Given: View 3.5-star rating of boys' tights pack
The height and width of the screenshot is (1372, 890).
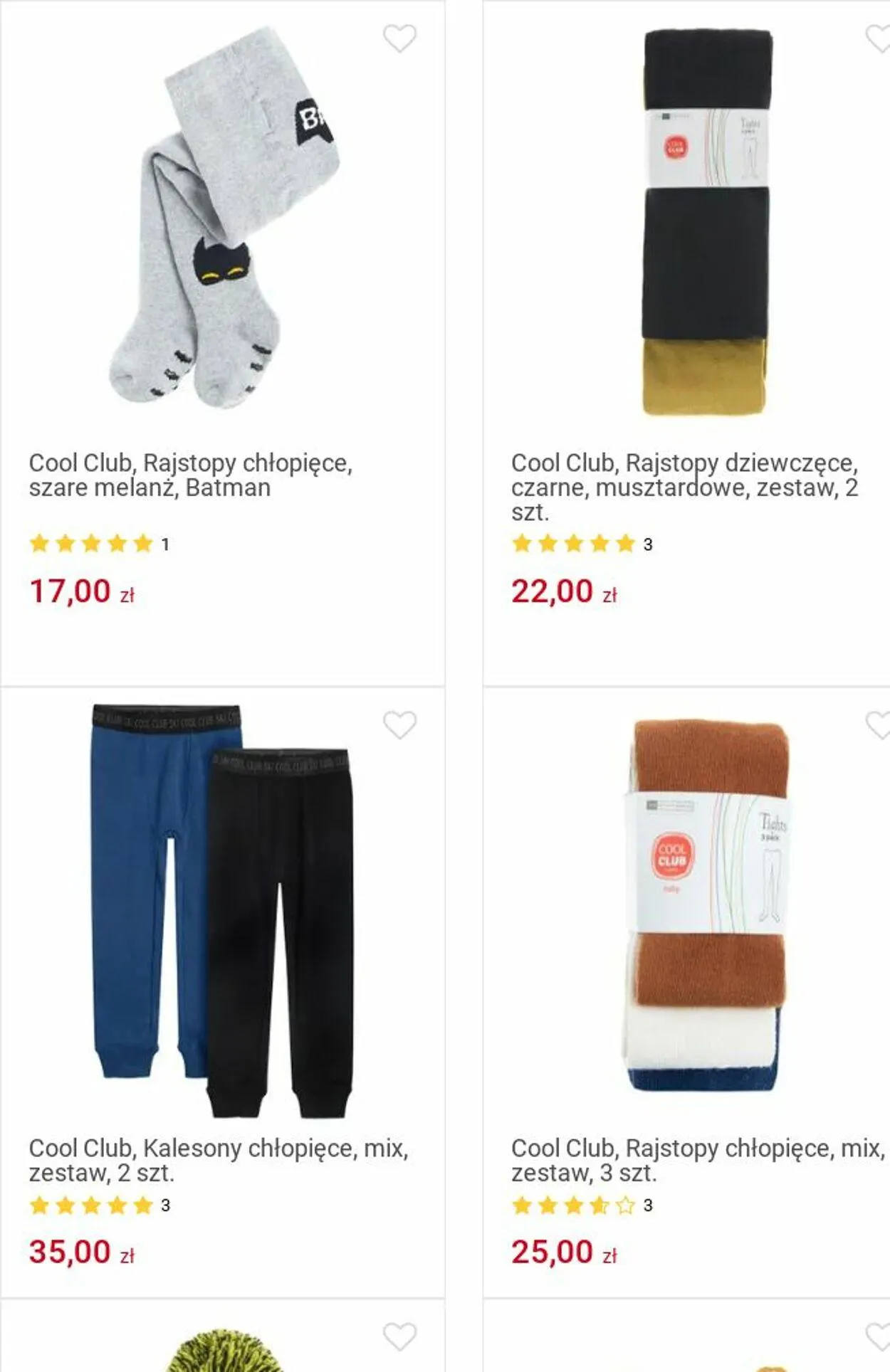Looking at the screenshot, I should tap(582, 1205).
